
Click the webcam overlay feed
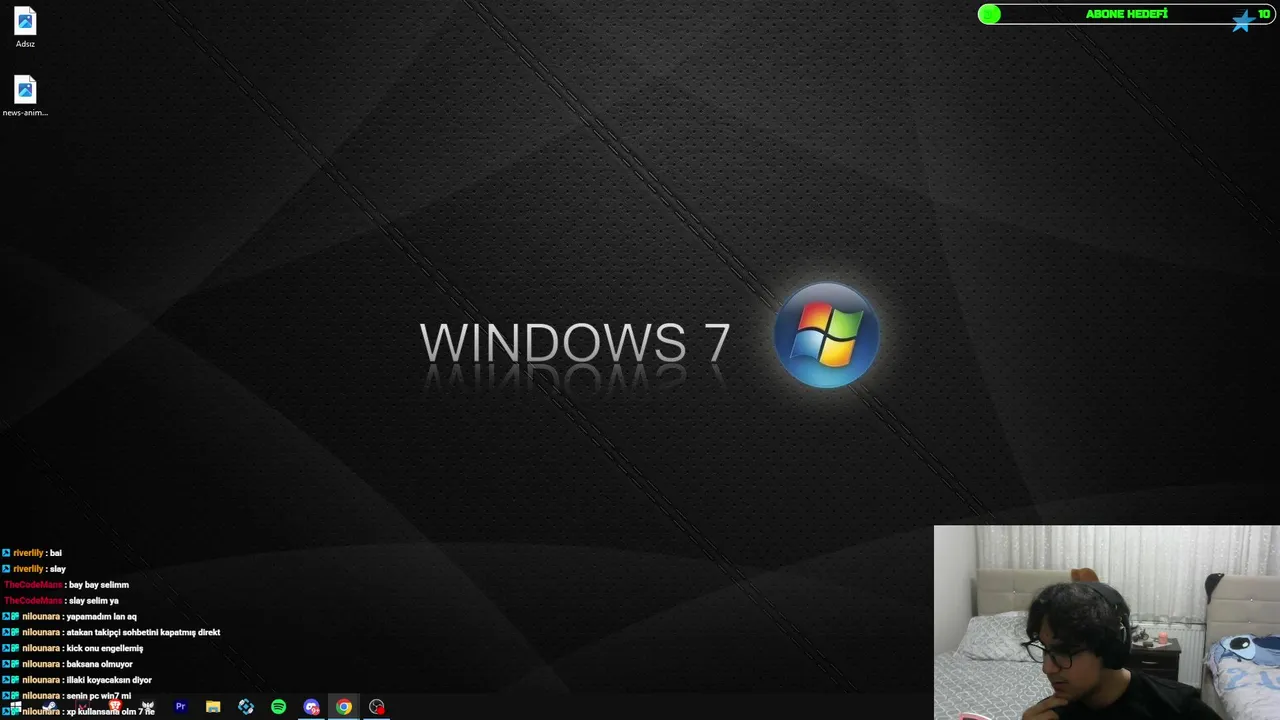(1106, 622)
